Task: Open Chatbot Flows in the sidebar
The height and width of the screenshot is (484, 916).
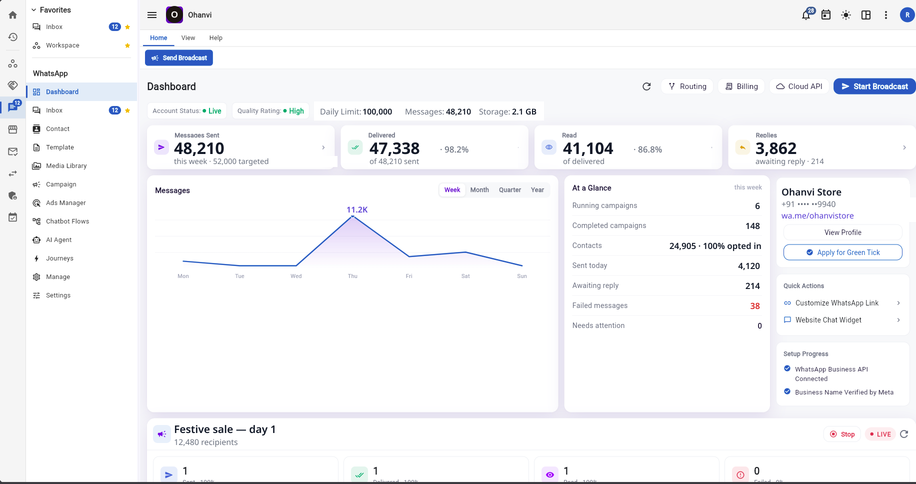Action: tap(82, 221)
